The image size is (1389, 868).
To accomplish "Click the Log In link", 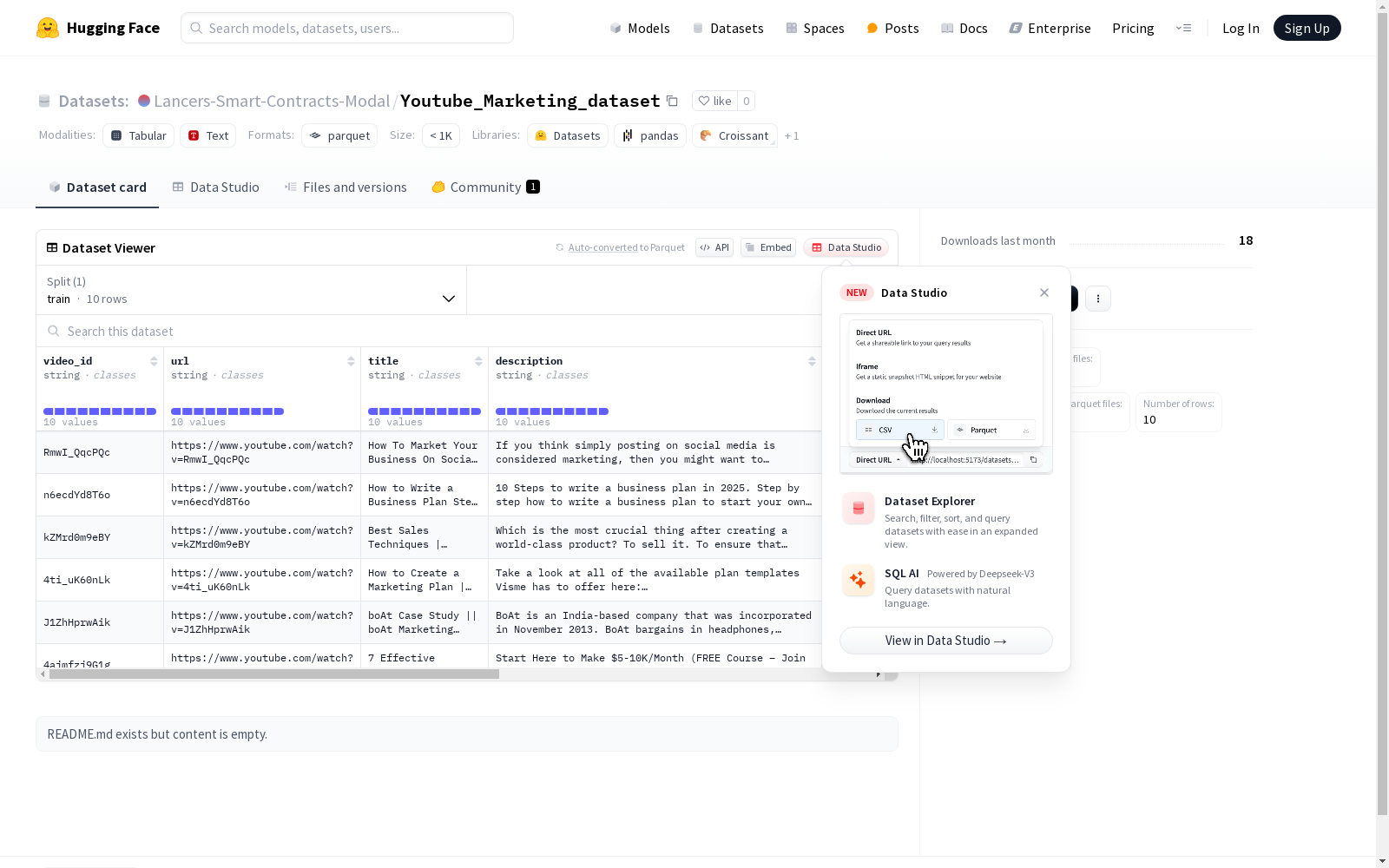I will point(1241,28).
